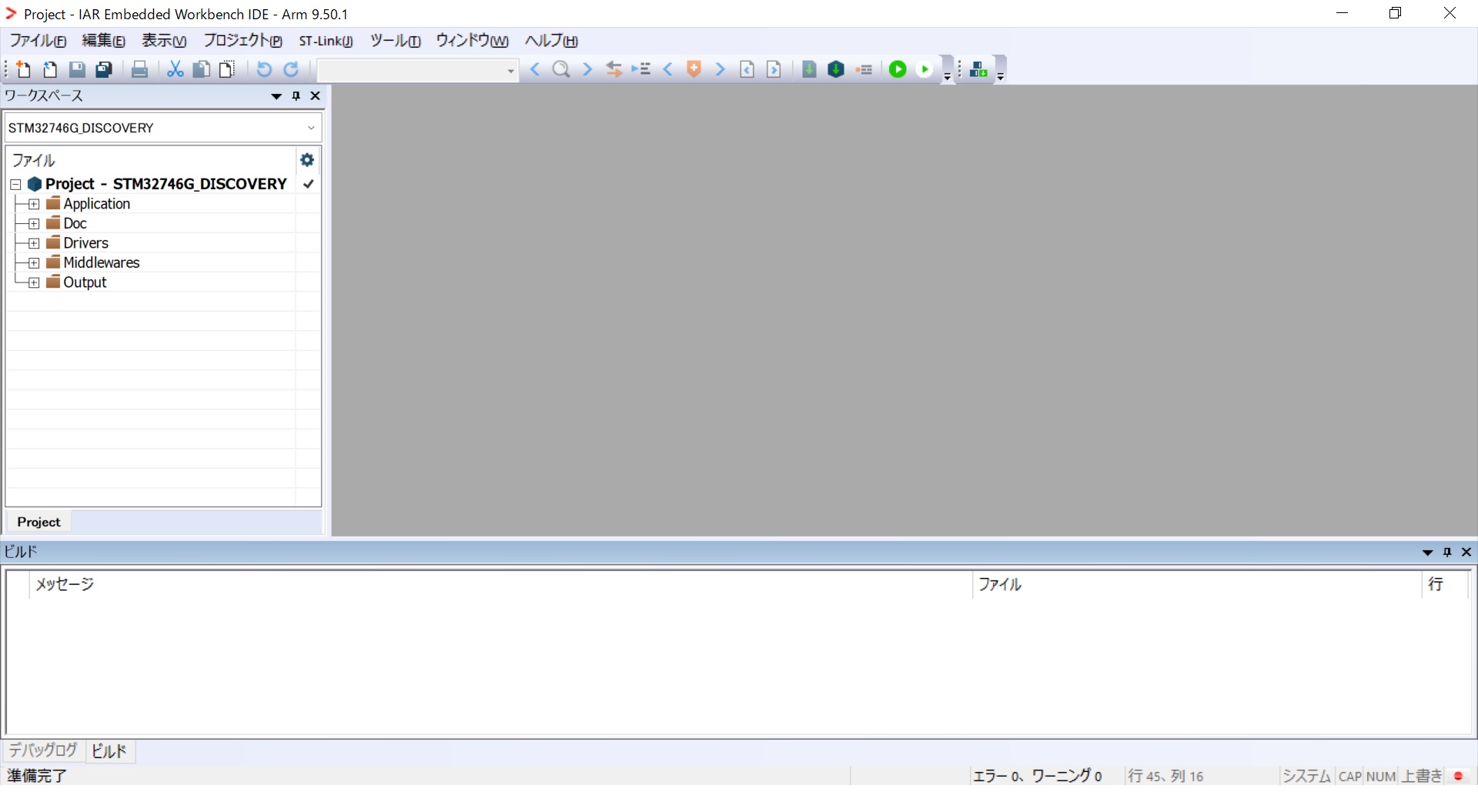The height and width of the screenshot is (812, 1478).
Task: Start Download and Debug with green play button
Action: click(x=898, y=69)
